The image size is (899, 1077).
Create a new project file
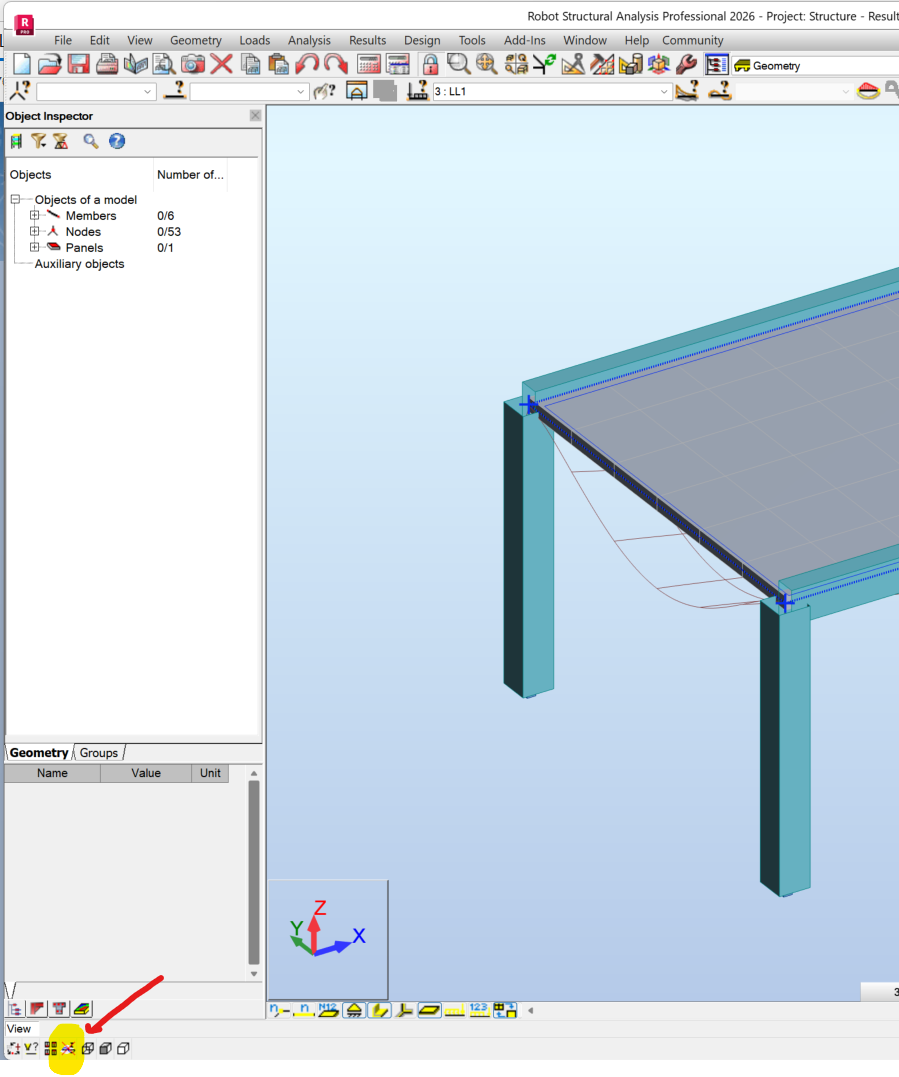[x=20, y=64]
